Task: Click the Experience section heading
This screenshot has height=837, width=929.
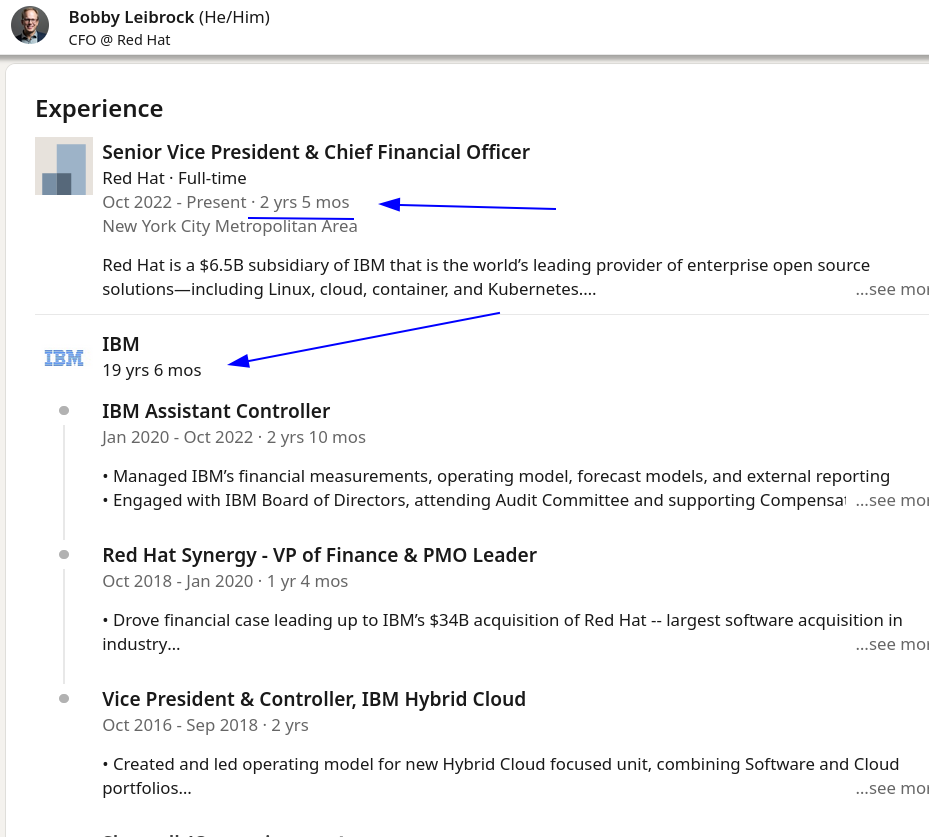Action: 99,109
